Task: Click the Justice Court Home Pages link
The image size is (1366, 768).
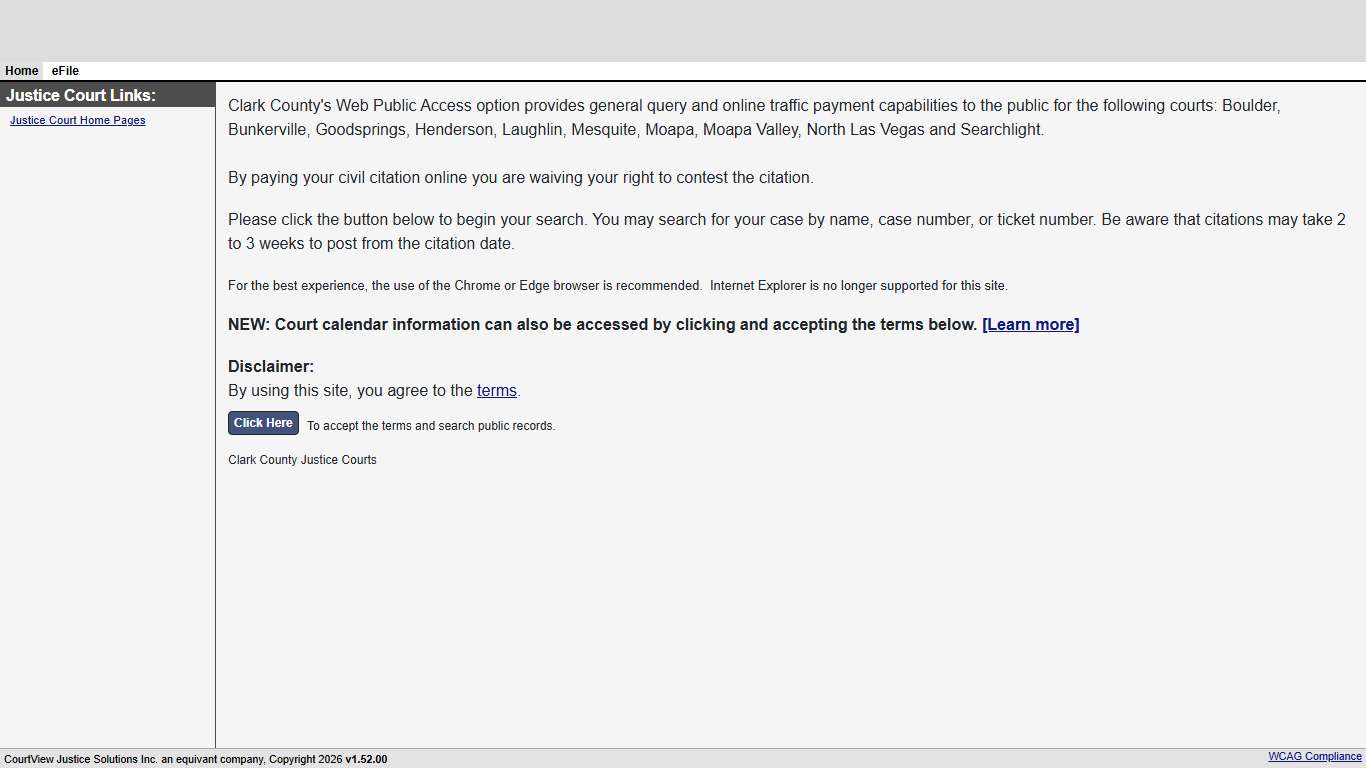Action: tap(77, 120)
